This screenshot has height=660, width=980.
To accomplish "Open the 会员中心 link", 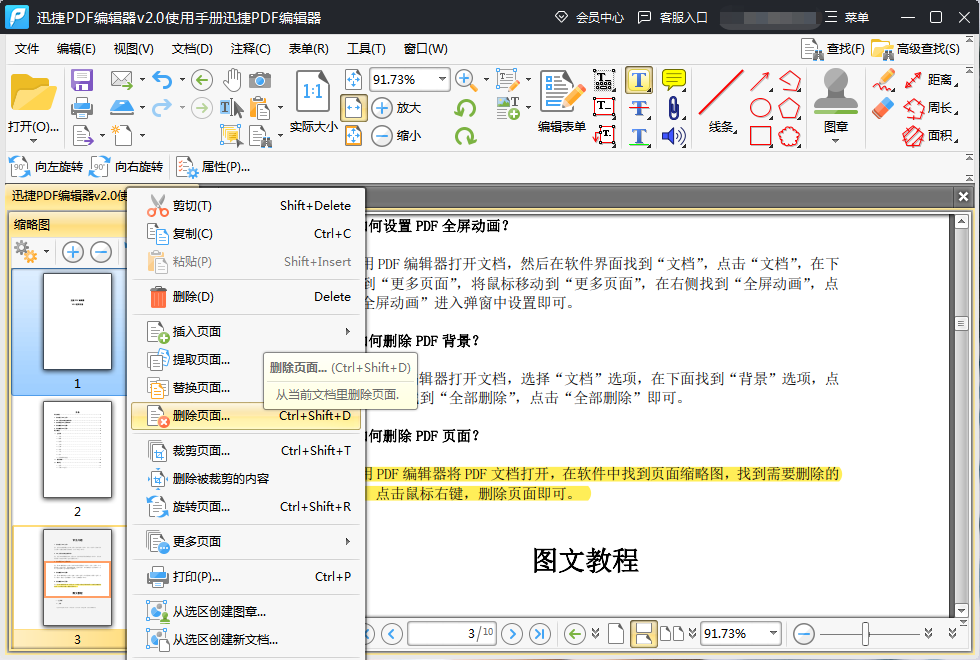I will point(589,18).
